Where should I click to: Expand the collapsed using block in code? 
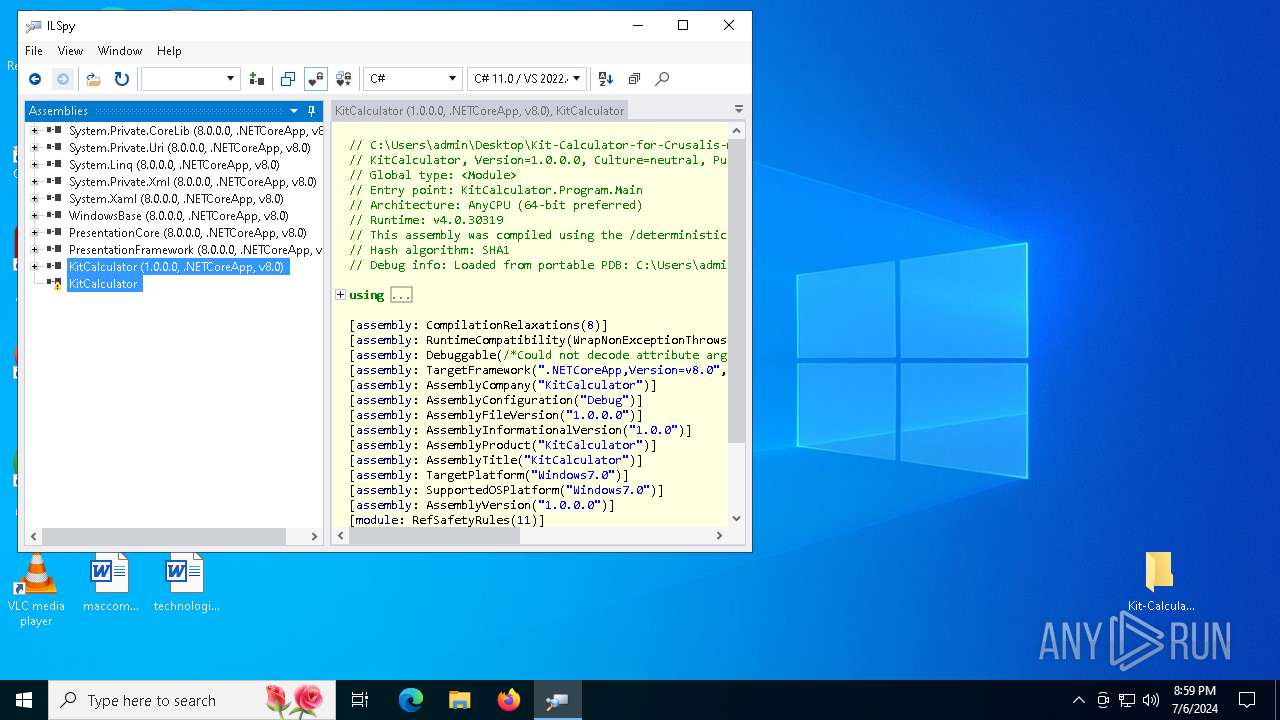[340, 295]
